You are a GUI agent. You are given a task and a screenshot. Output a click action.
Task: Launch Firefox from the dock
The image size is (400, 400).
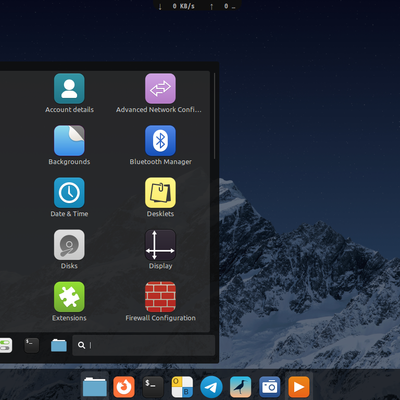click(124, 387)
